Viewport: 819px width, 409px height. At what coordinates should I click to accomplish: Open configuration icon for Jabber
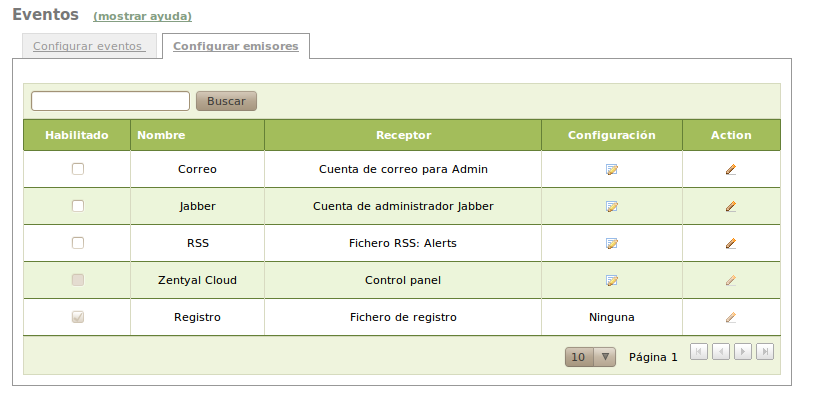[x=612, y=207]
